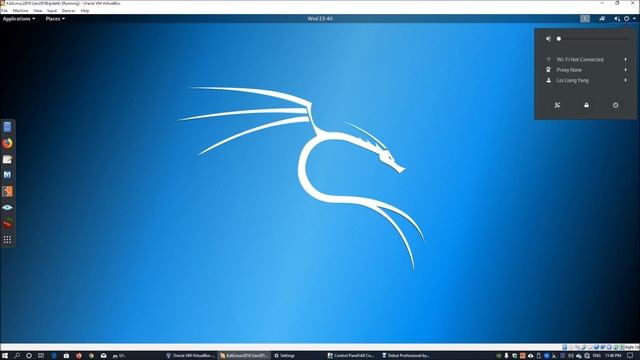This screenshot has width=640, height=360.
Task: Show all applications grid in dock
Action: click(7, 240)
